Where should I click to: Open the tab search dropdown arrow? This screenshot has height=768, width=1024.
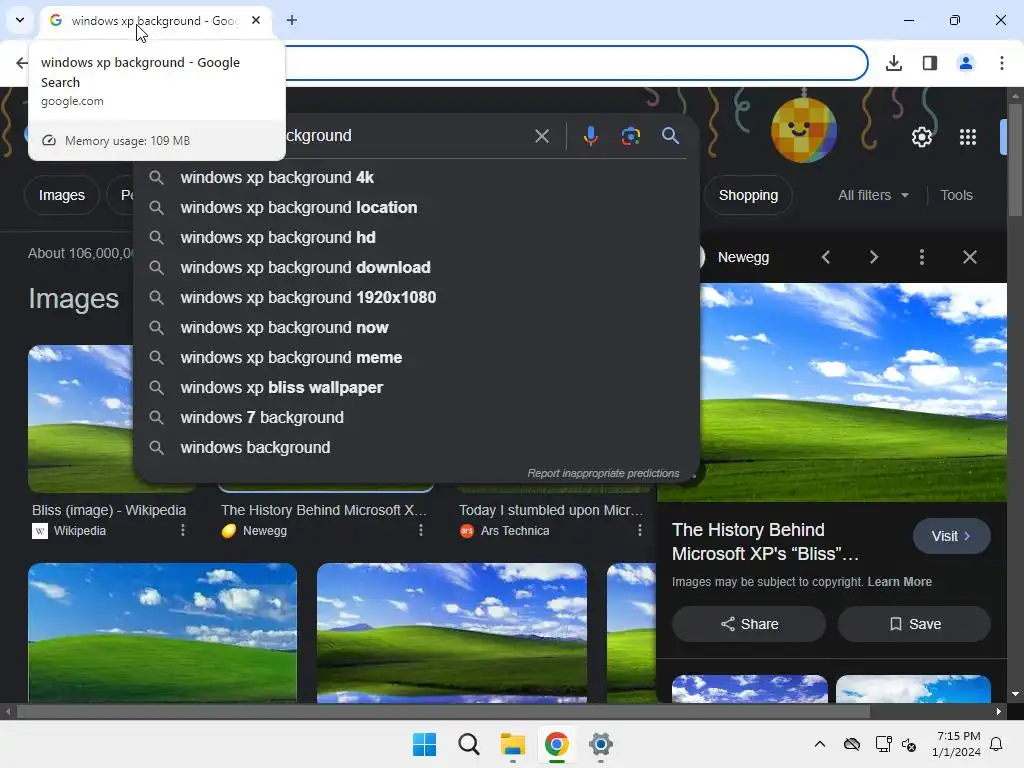(20, 20)
